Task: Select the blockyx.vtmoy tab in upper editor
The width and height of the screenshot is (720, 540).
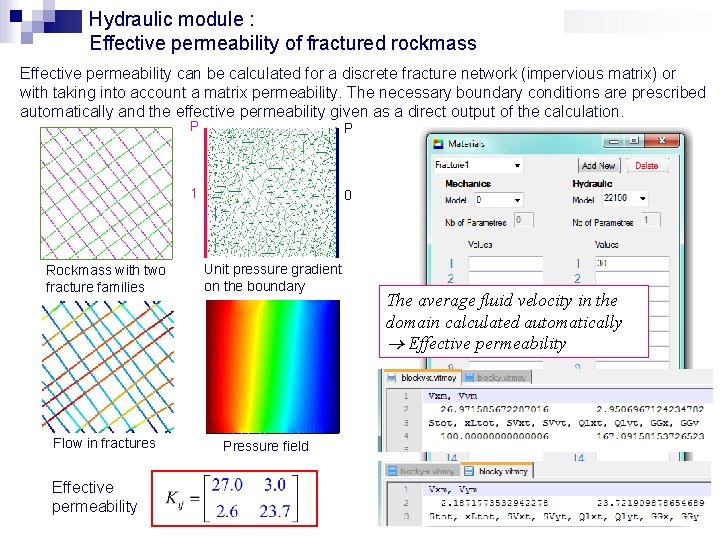Action: [422, 377]
